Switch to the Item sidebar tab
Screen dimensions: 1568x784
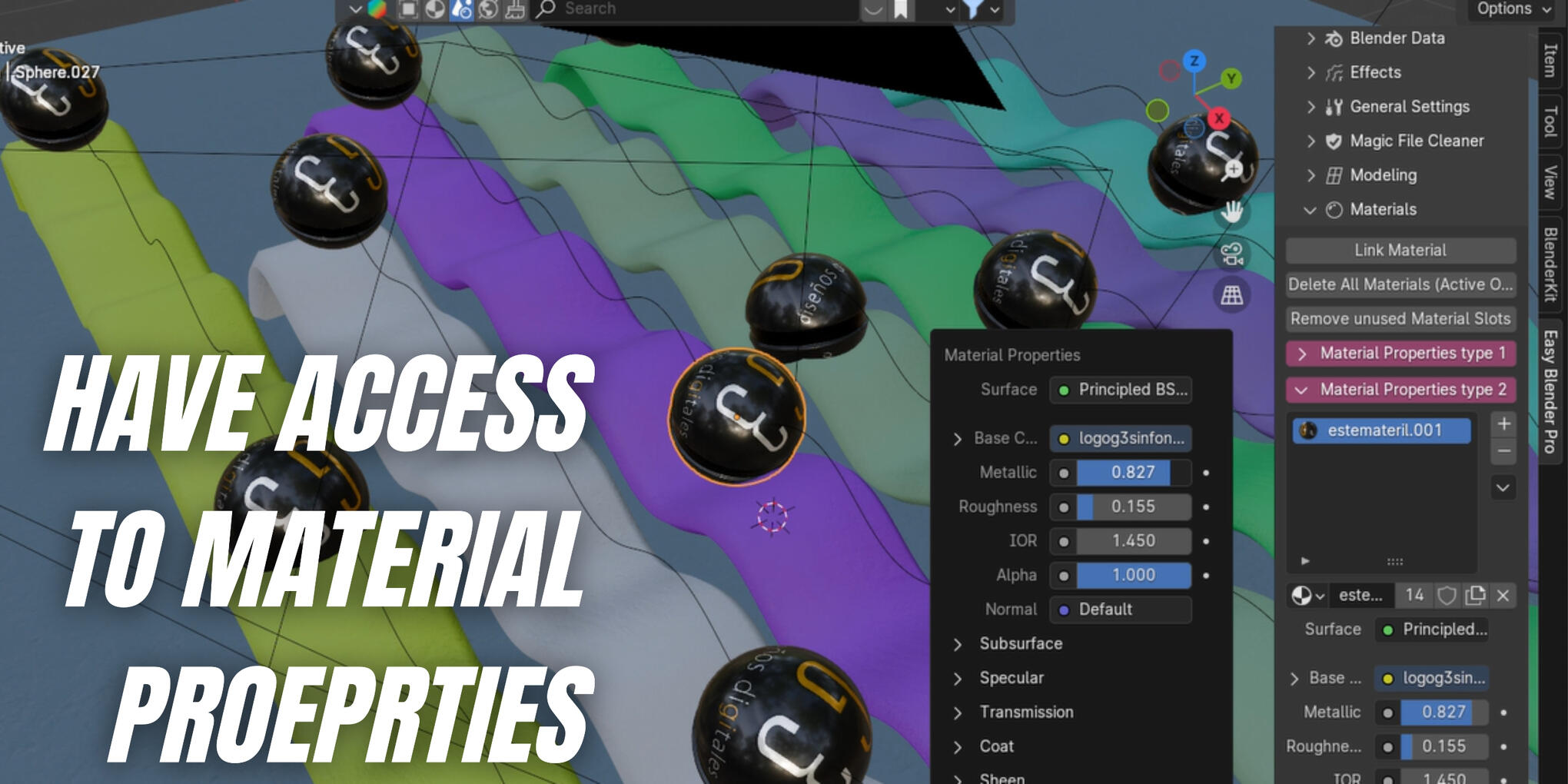point(1550,60)
